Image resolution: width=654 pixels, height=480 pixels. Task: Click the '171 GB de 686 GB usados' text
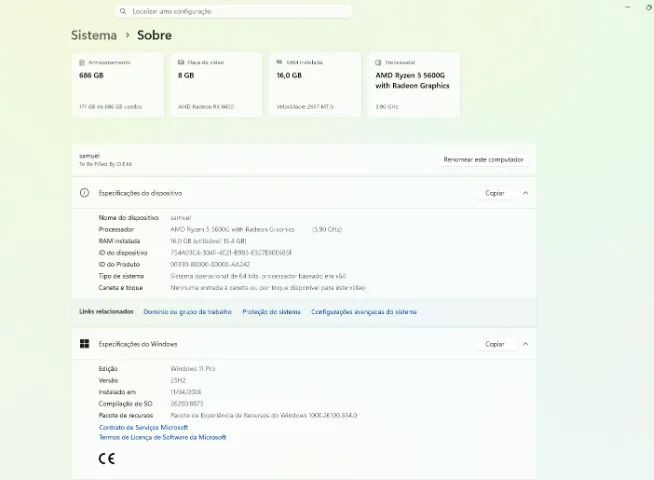[111, 107]
